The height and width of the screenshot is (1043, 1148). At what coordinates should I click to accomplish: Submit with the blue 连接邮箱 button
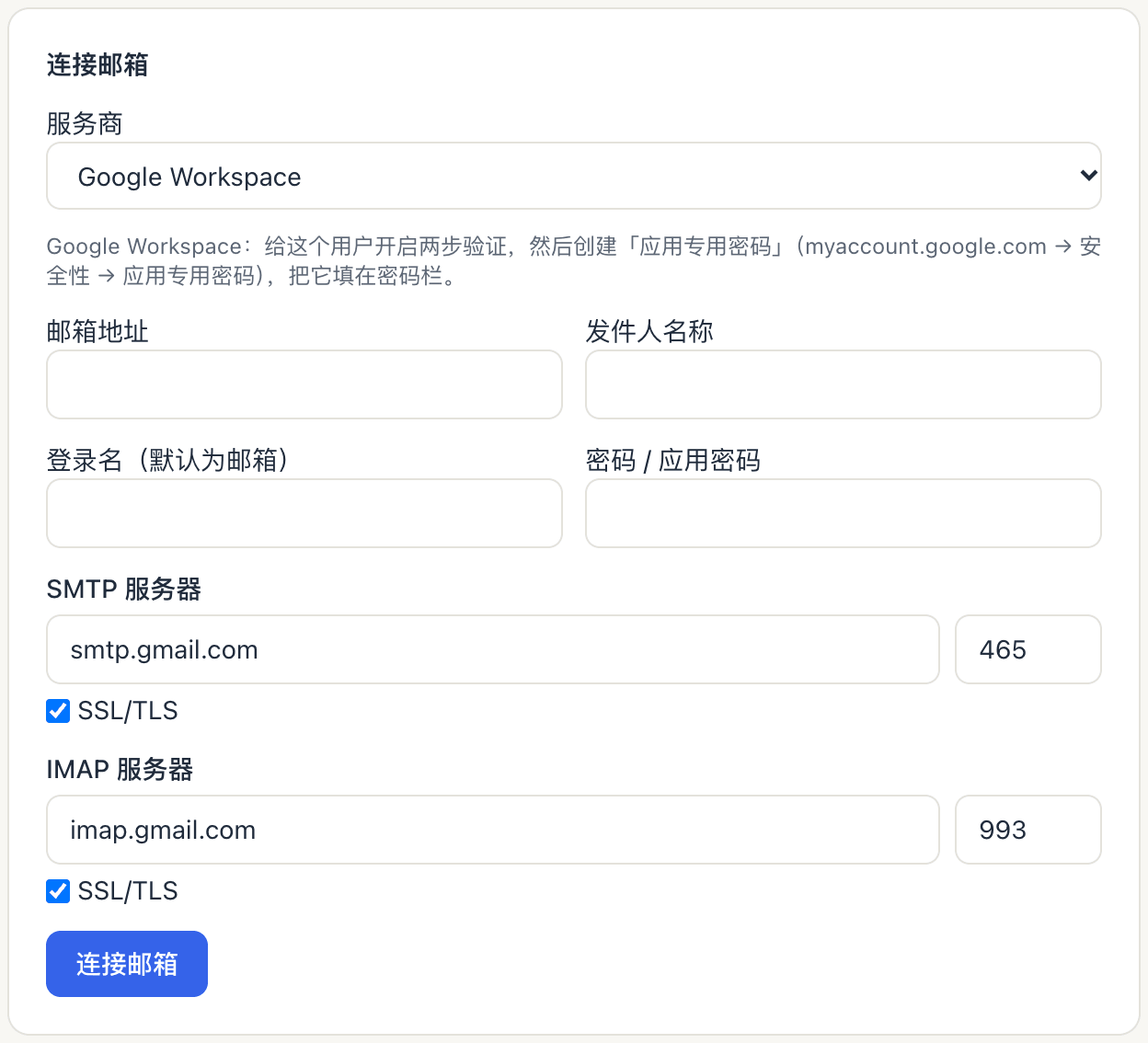point(127,964)
